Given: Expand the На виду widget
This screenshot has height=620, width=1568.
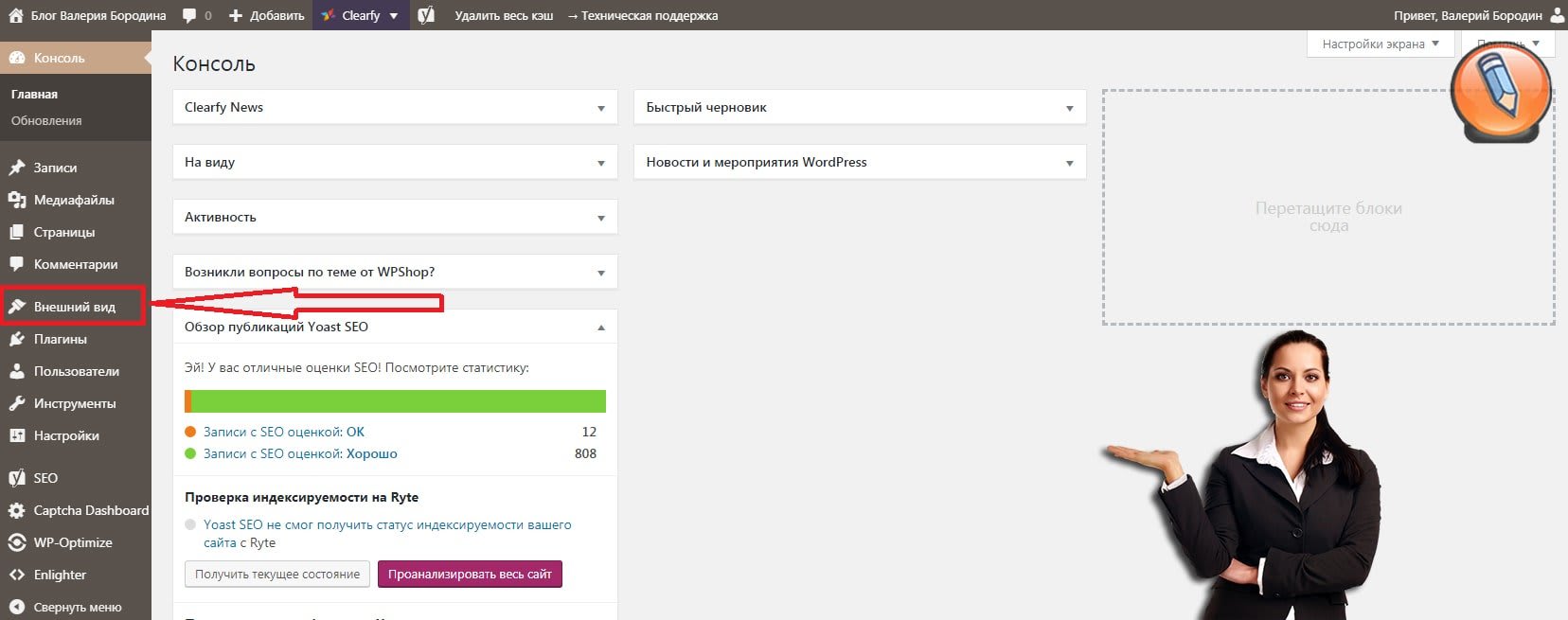Looking at the screenshot, I should pyautogui.click(x=600, y=163).
